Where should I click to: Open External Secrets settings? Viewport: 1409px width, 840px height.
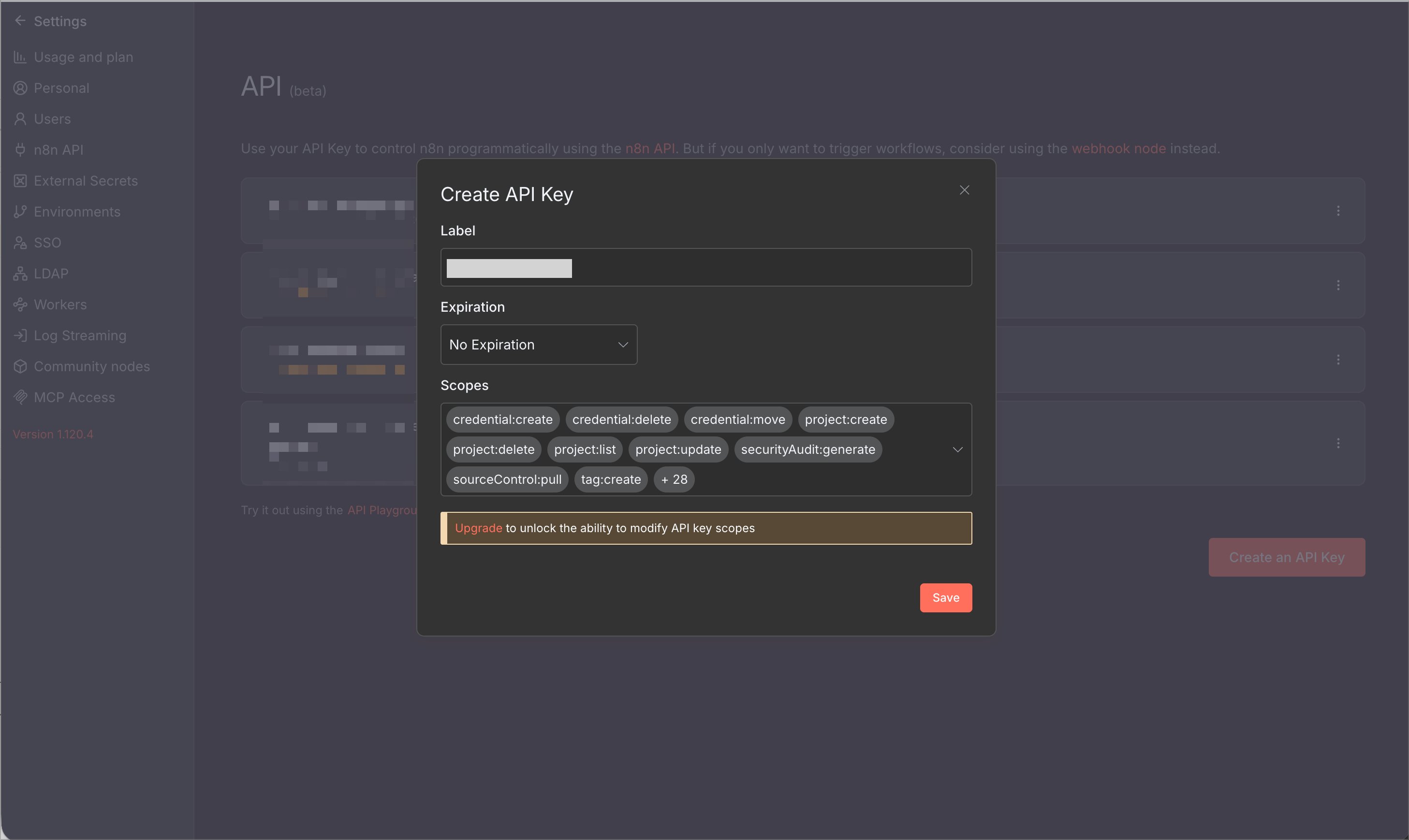[86, 181]
